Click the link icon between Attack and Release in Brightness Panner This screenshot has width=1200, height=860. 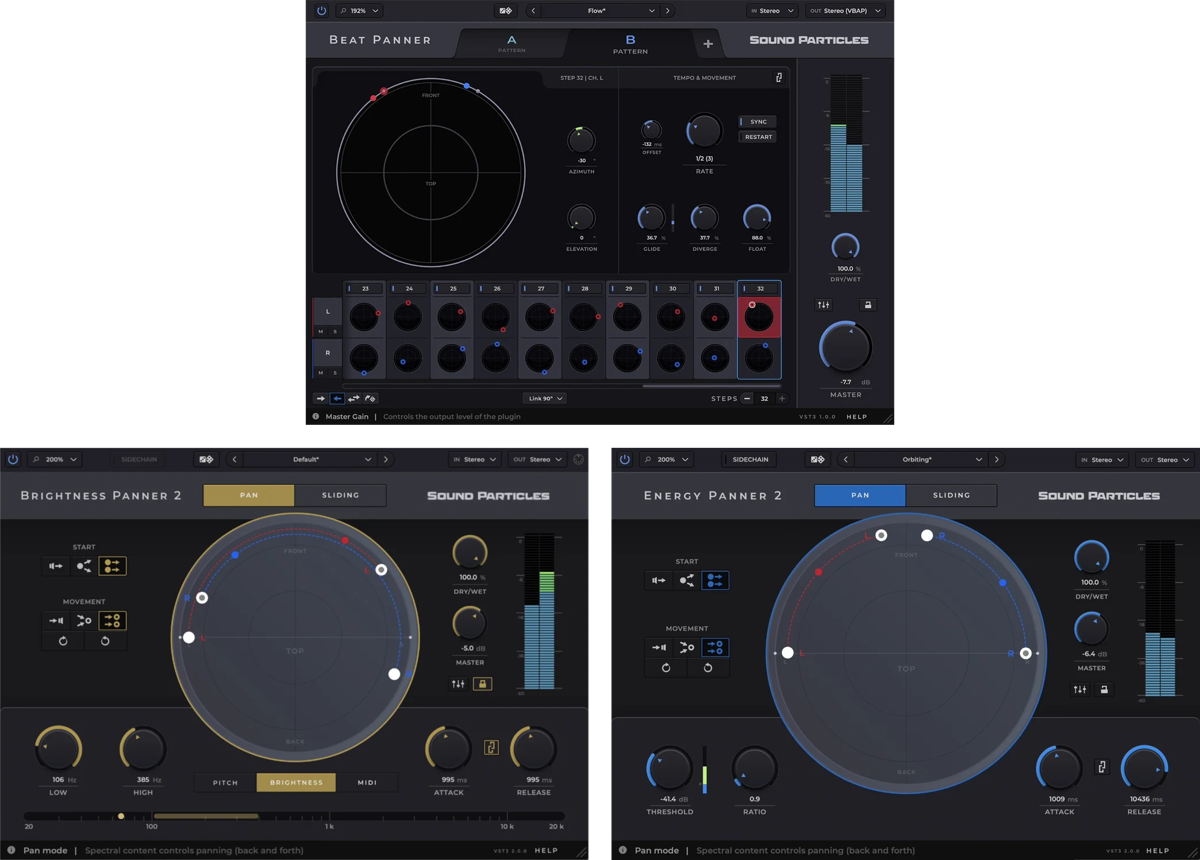tap(491, 748)
